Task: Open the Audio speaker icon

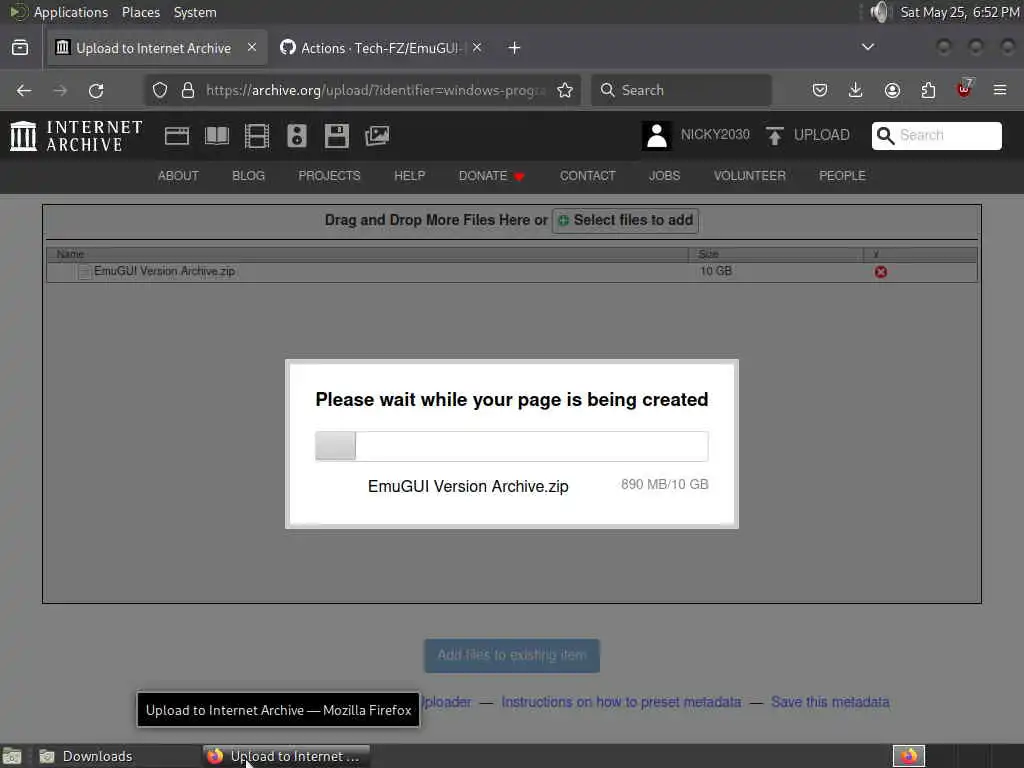Action: click(296, 136)
